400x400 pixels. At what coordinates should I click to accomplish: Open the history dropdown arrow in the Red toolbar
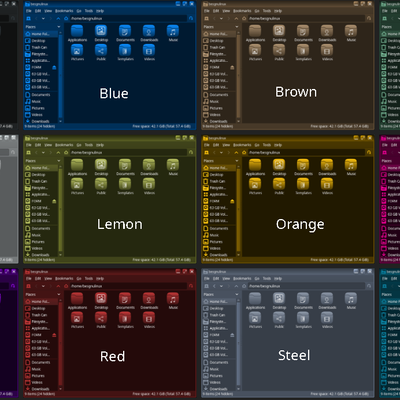[43, 286]
